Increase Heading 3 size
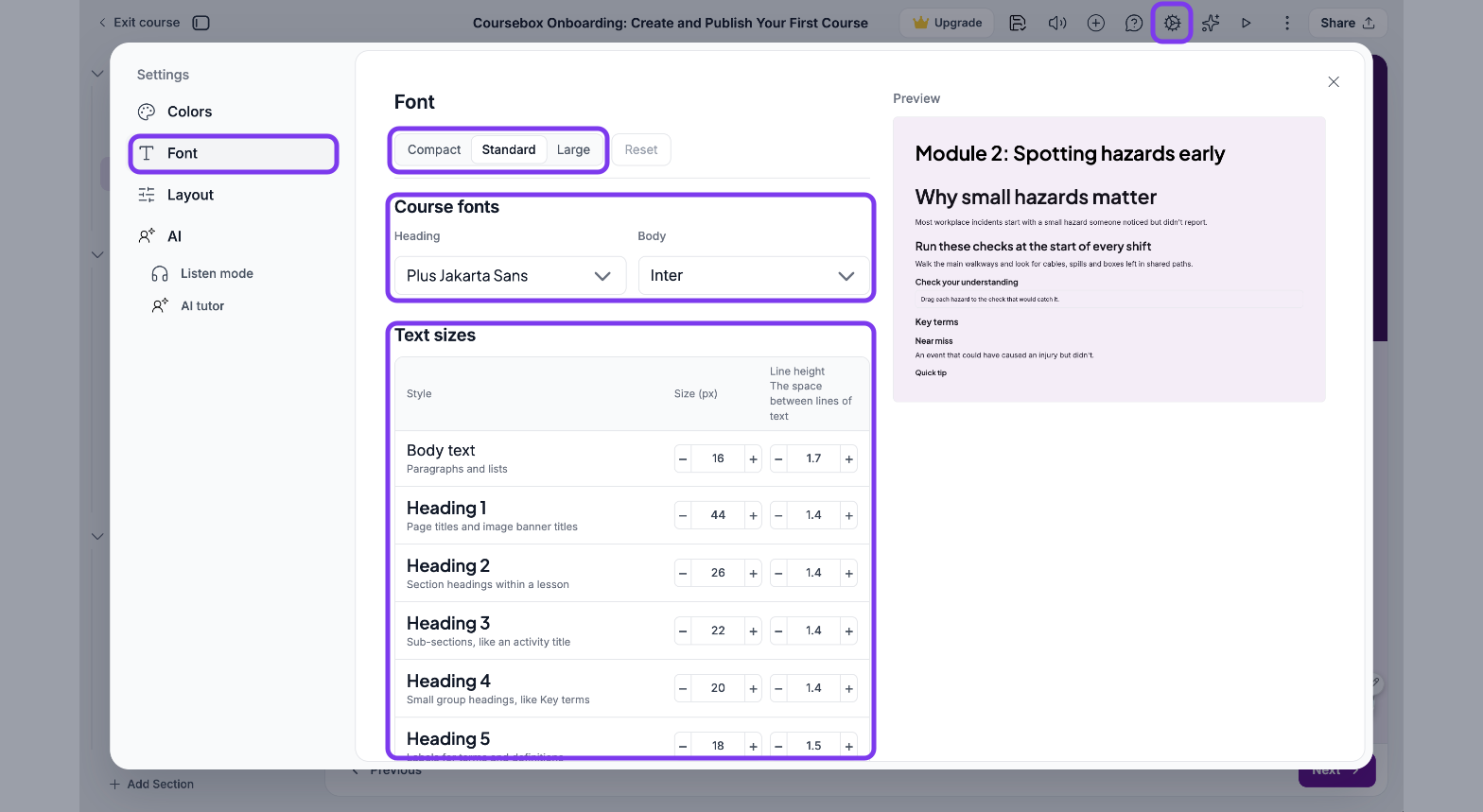This screenshot has width=1483, height=812. point(754,631)
